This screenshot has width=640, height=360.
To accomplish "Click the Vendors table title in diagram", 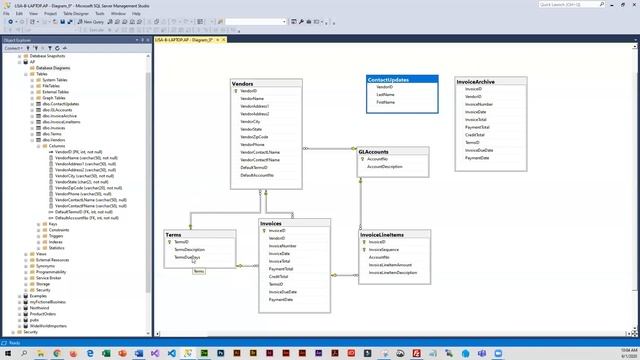I will tap(242, 84).
